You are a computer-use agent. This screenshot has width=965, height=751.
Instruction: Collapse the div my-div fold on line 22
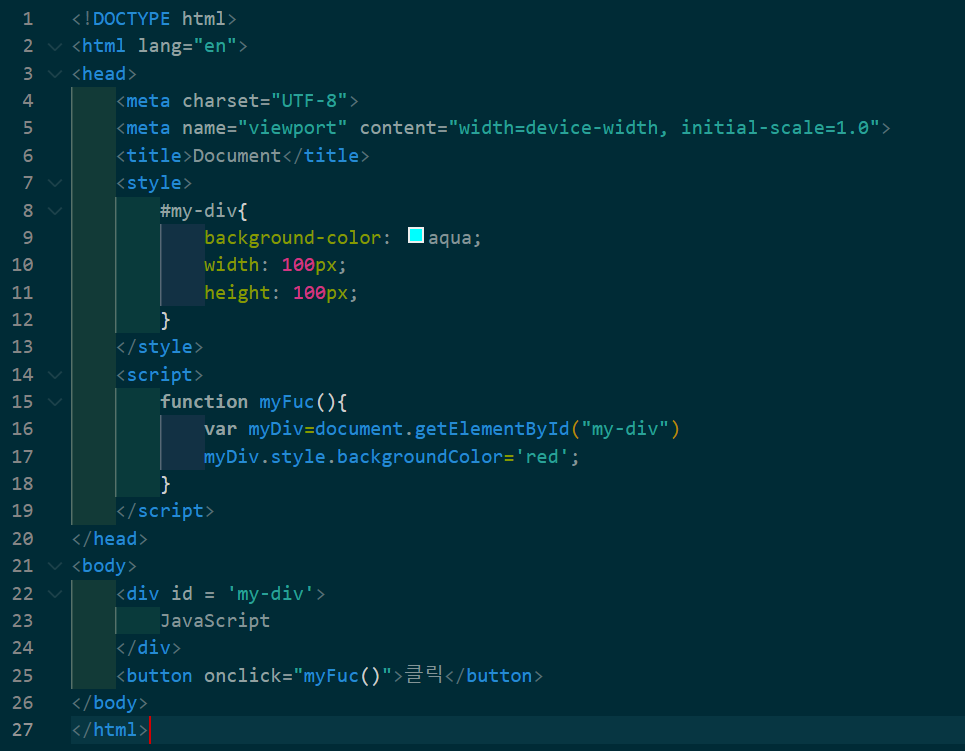click(x=55, y=593)
